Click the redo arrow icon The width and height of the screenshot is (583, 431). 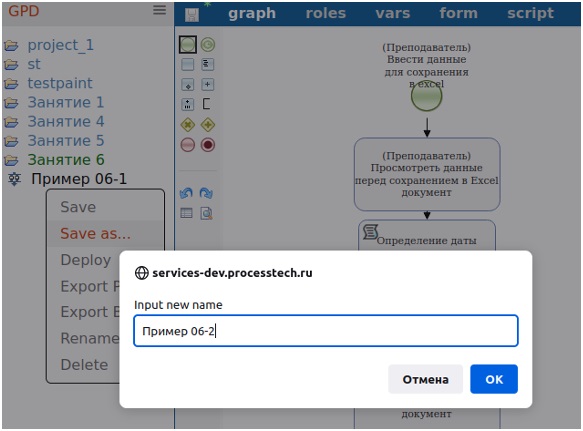point(206,193)
